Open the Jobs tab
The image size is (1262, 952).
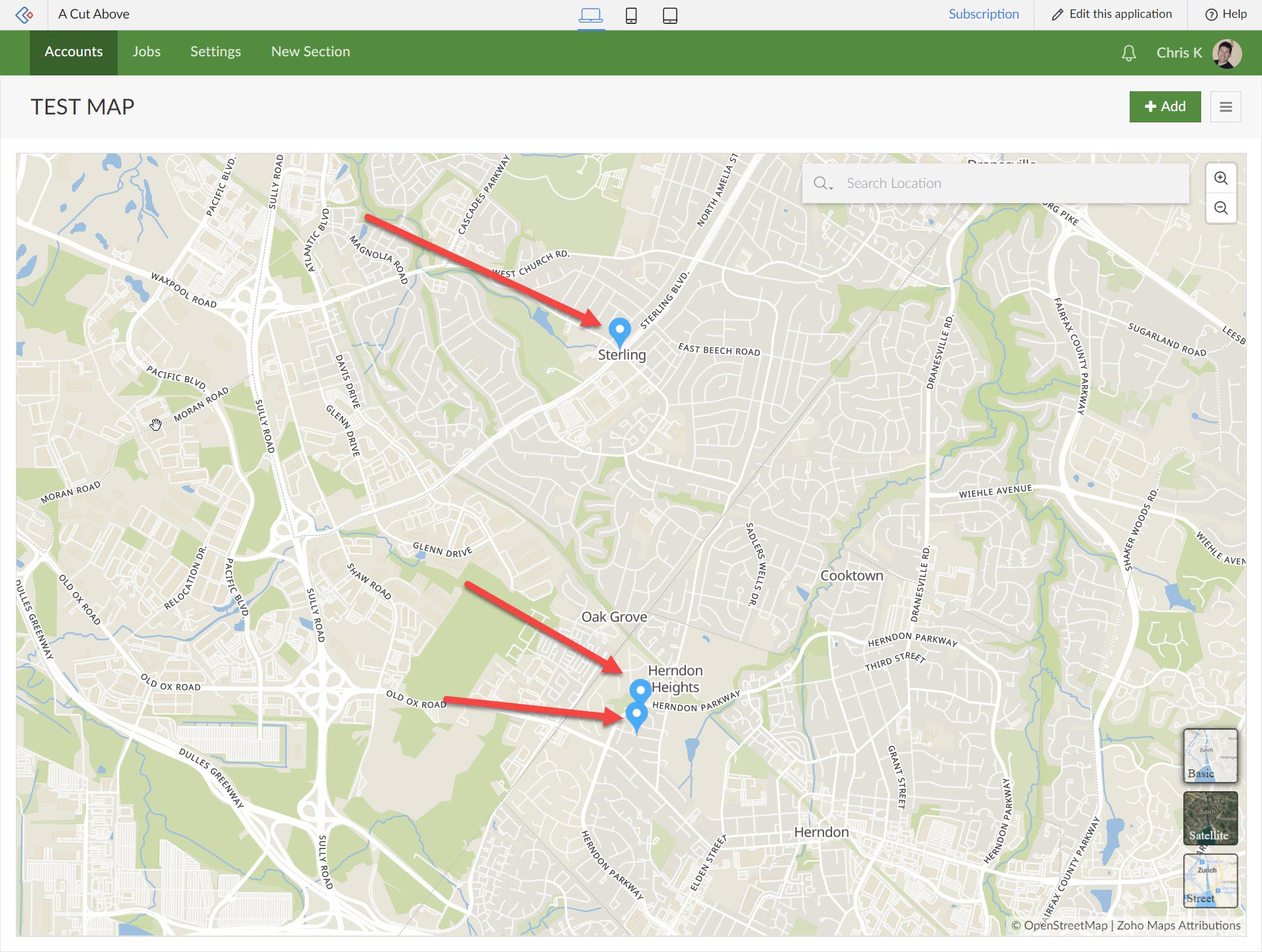coord(146,52)
